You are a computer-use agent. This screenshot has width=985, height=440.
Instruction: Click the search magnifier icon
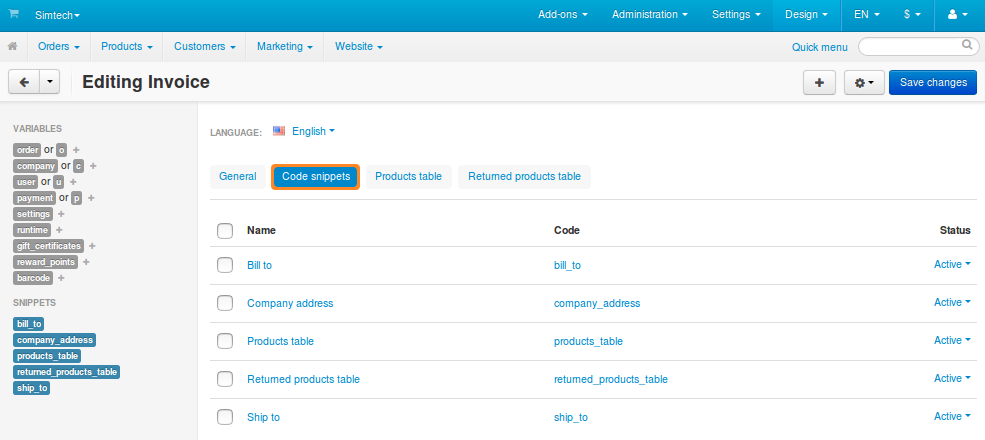(967, 45)
